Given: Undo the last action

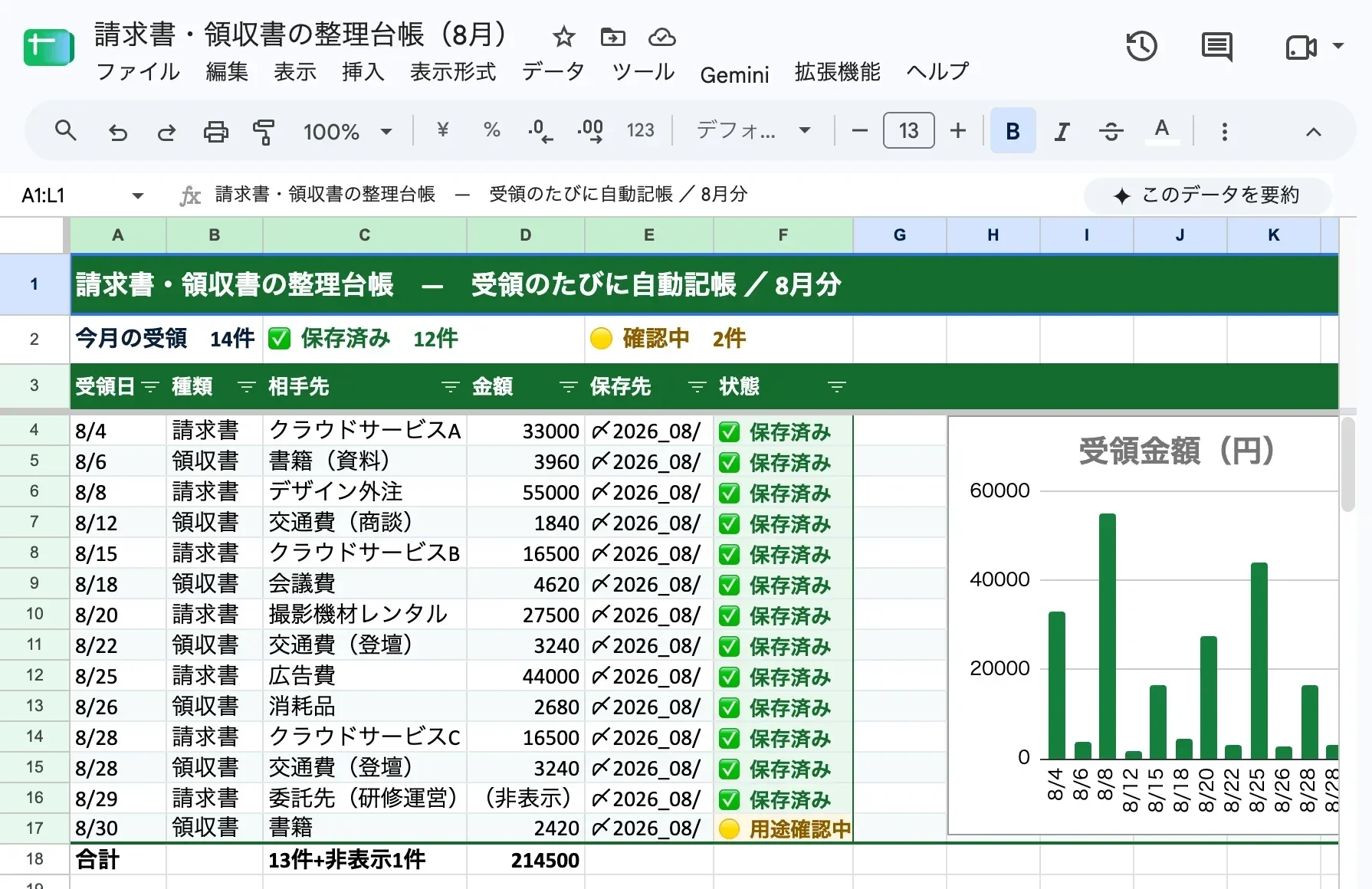Looking at the screenshot, I should pos(117,132).
